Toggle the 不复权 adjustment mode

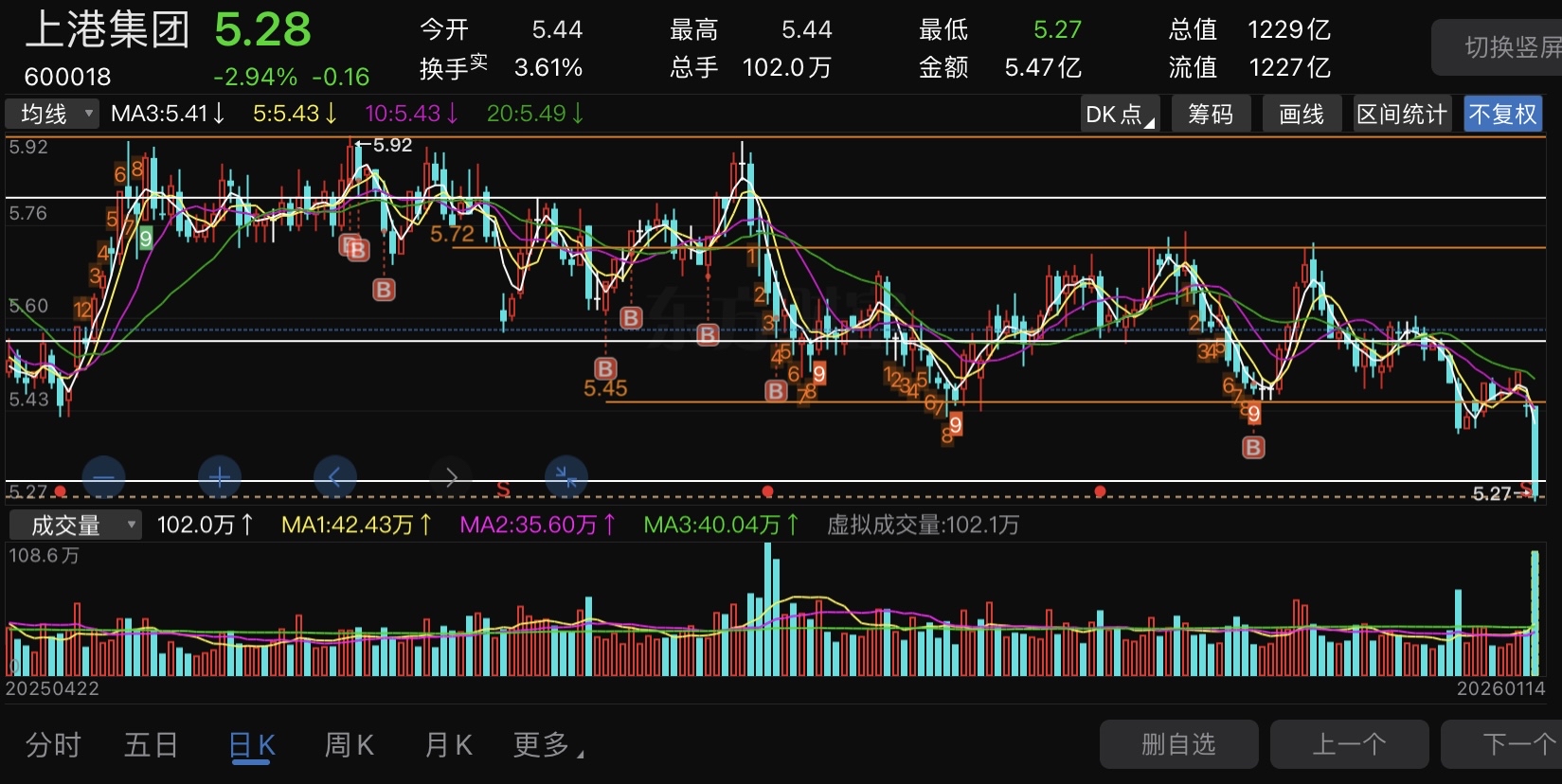tap(1502, 114)
